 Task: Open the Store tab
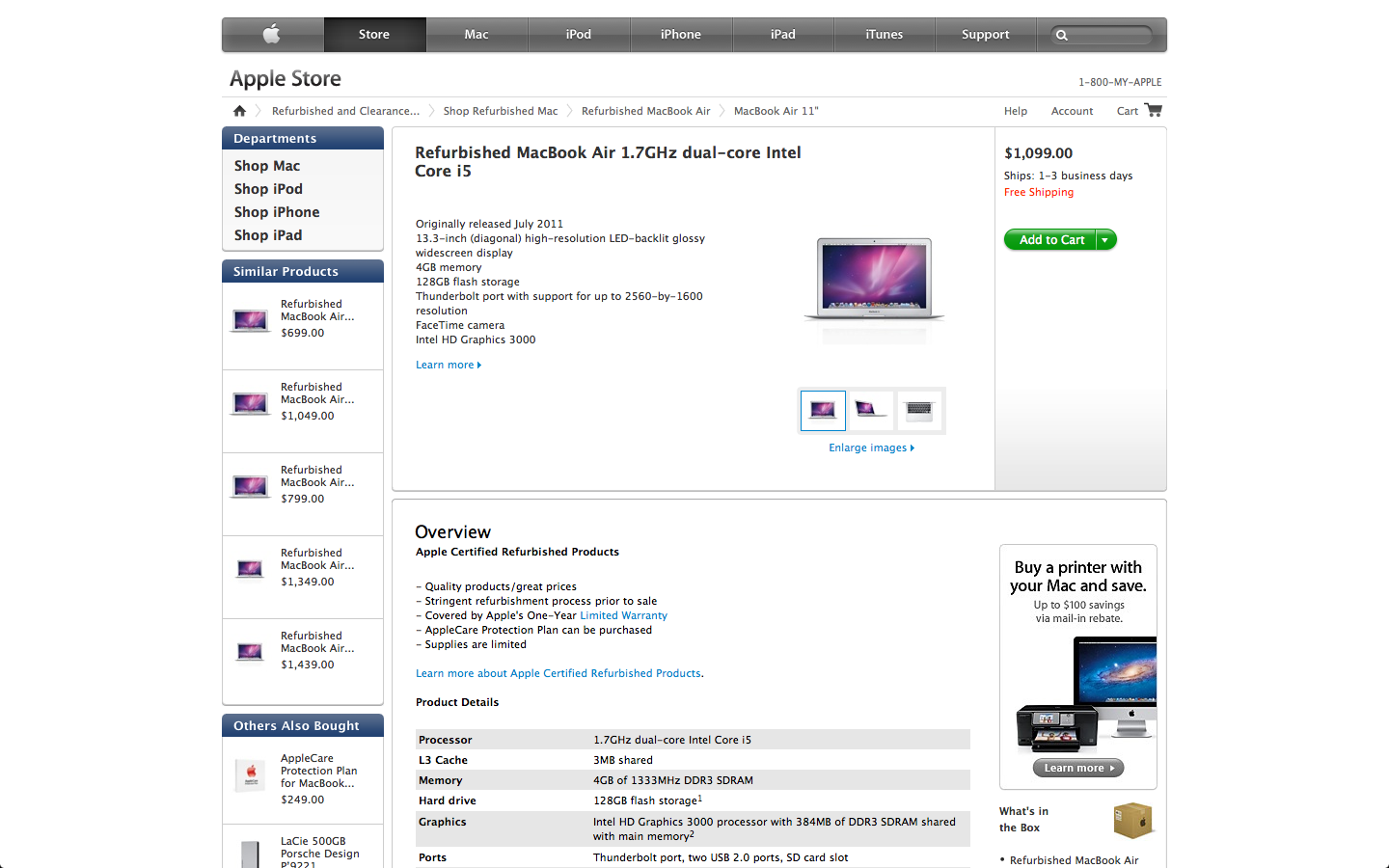(374, 35)
